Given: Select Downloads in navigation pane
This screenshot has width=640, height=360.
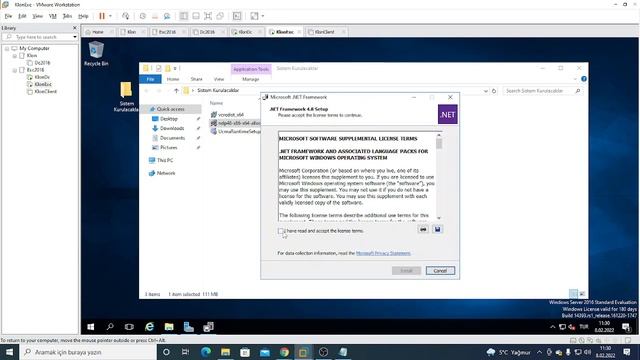Looking at the screenshot, I should [171, 128].
